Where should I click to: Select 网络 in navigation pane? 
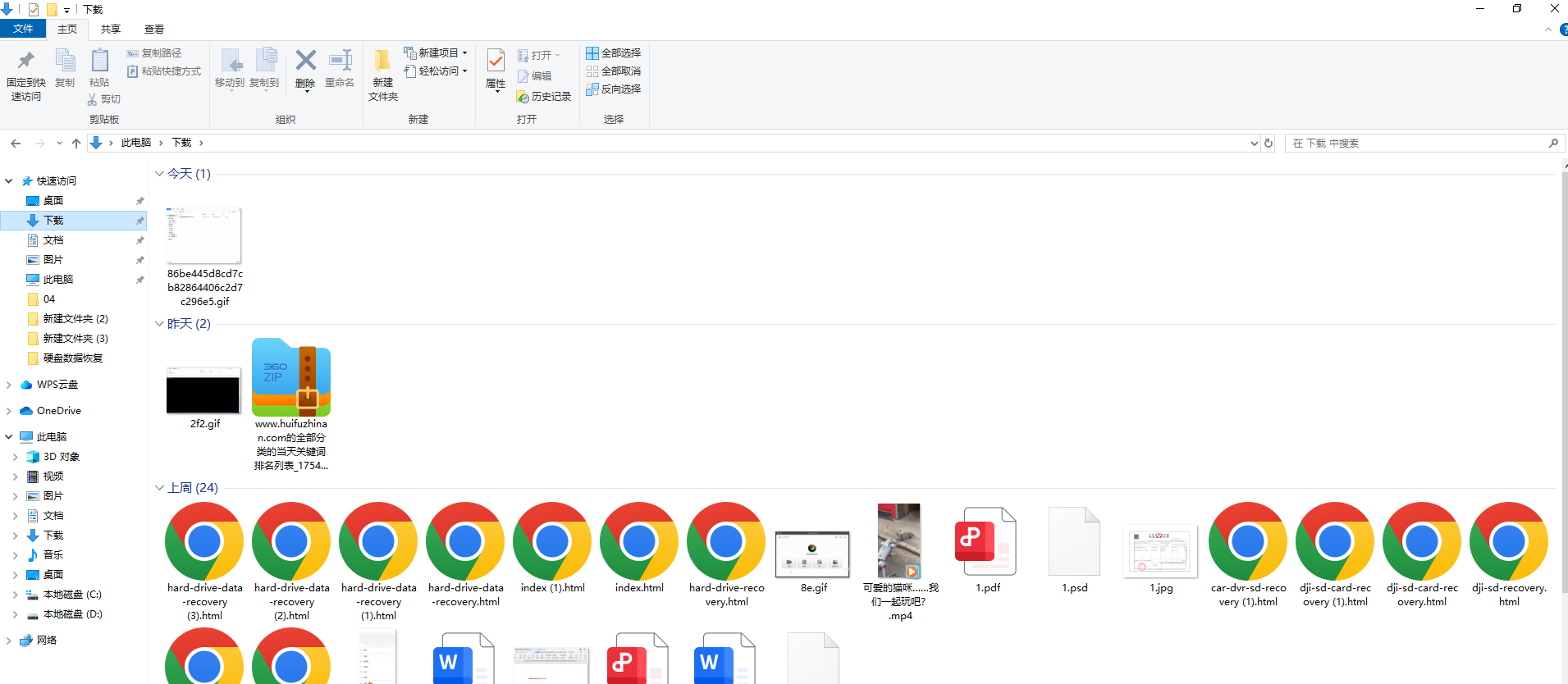[x=47, y=641]
